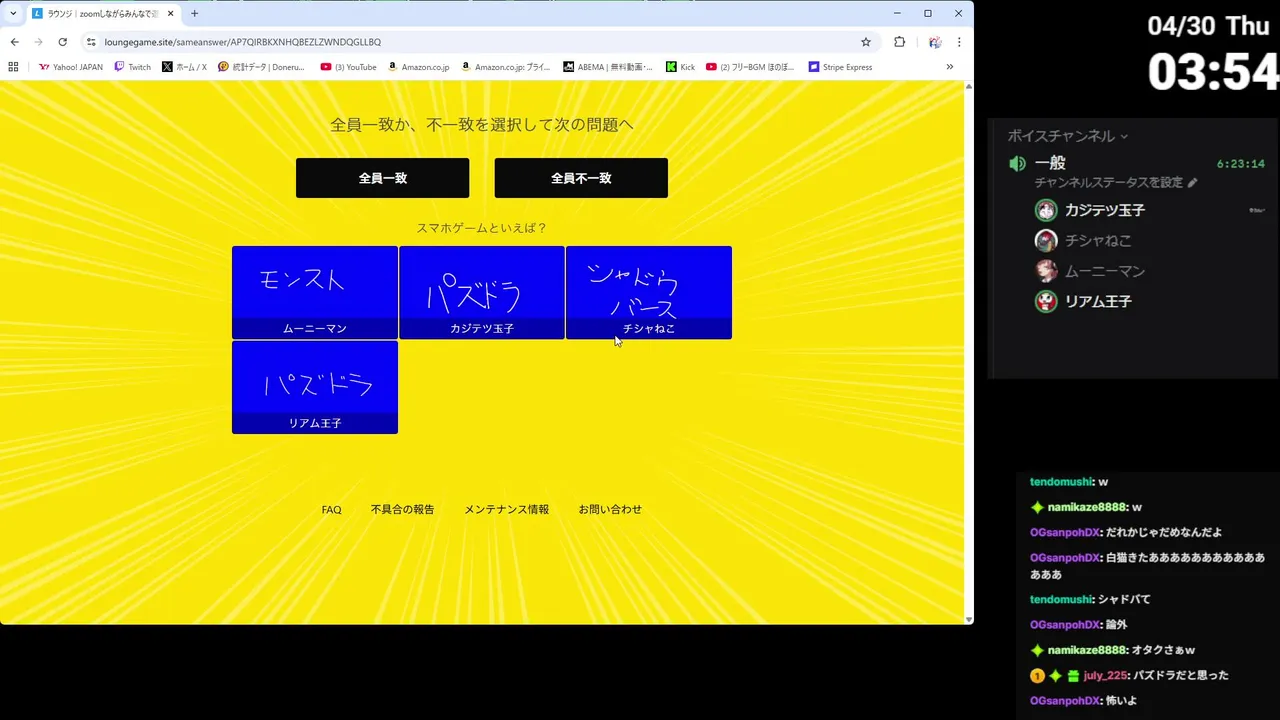Click the chat user name tendomushi on the シャドバて message
This screenshot has height=720, width=1280.
1062,600
